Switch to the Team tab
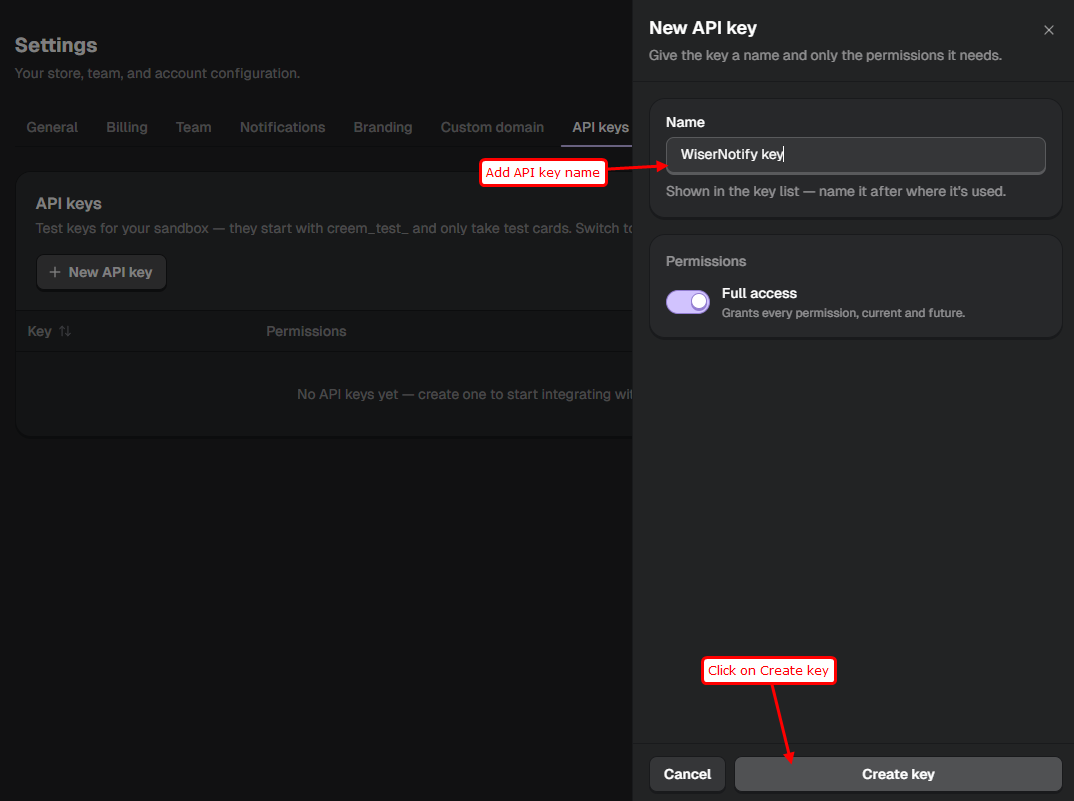The image size is (1074, 801). 193,127
